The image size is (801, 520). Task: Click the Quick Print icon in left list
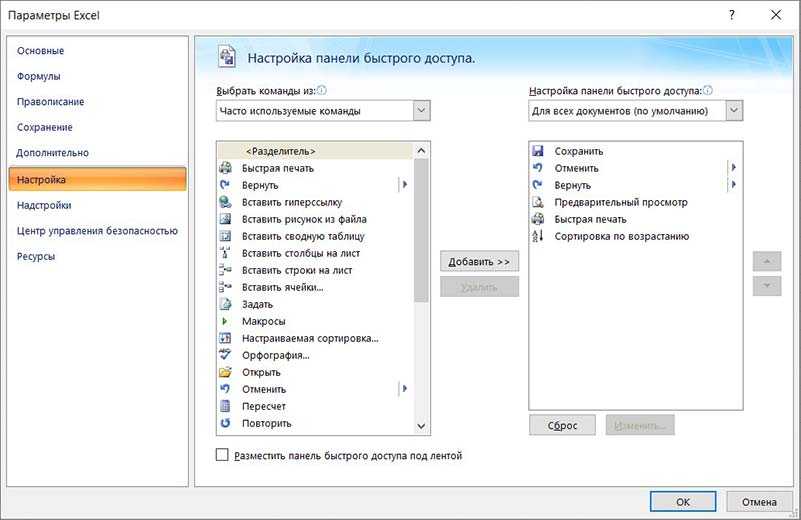(225, 168)
